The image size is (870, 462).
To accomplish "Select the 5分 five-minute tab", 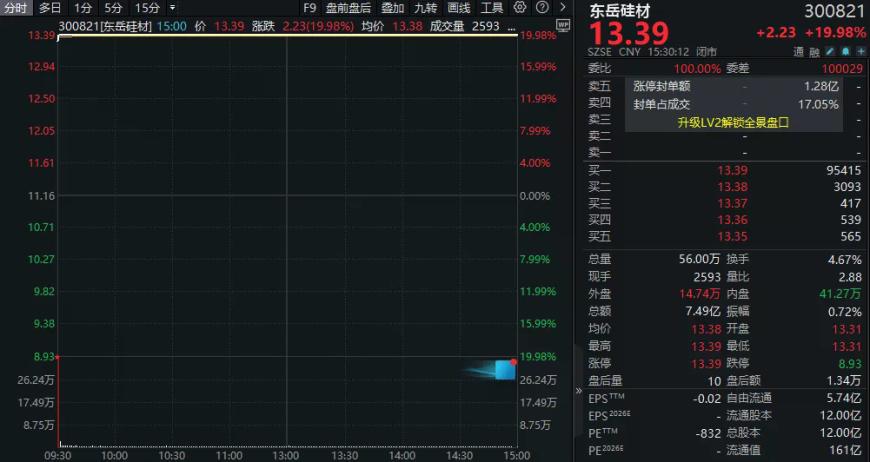I will tap(114, 7).
